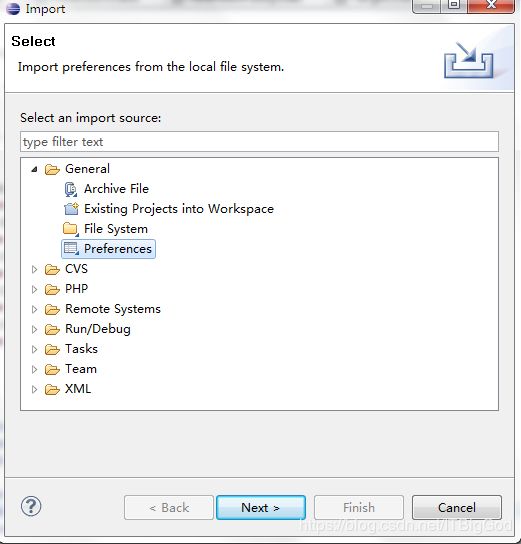Click the Existing Projects into Workspace icon
Viewport: 521px width, 544px height.
pos(71,209)
